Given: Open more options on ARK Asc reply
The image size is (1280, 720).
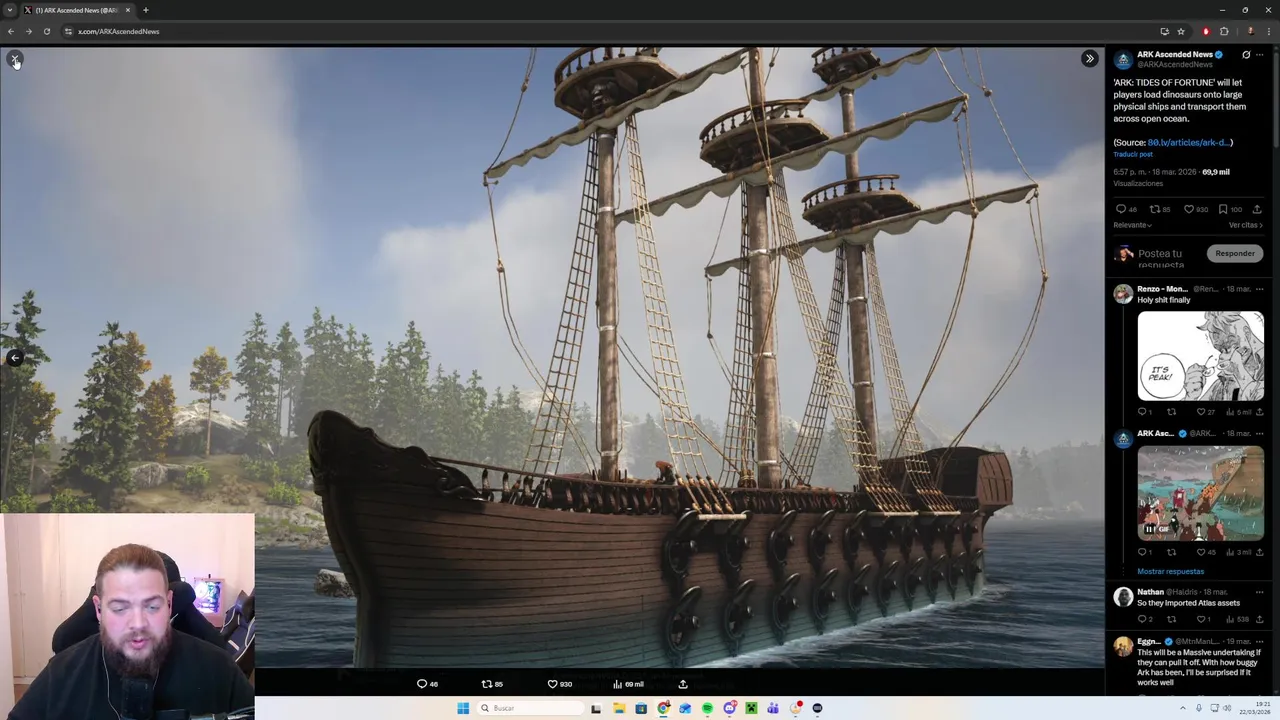Looking at the screenshot, I should click(x=1259, y=434).
